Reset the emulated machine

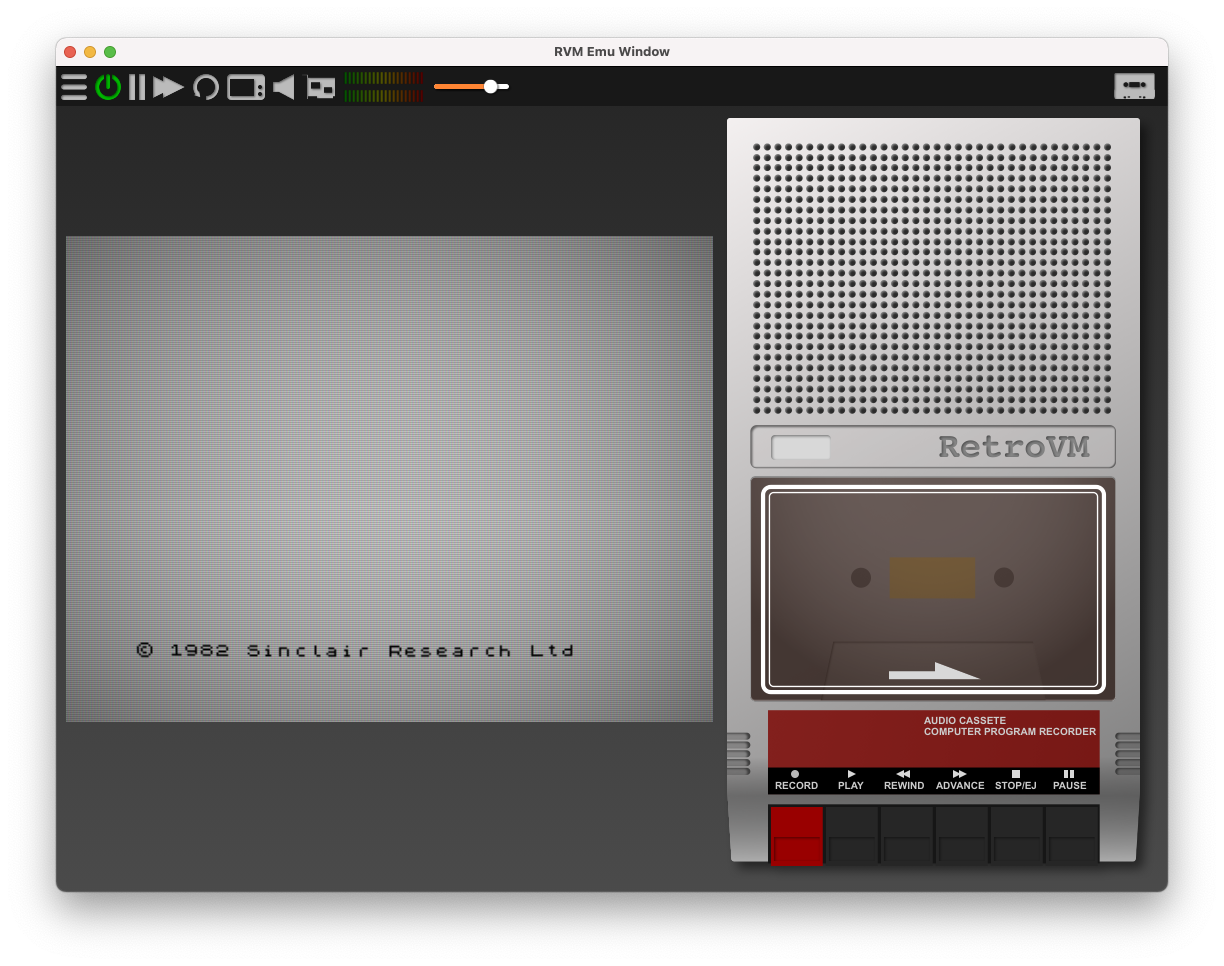pos(206,87)
